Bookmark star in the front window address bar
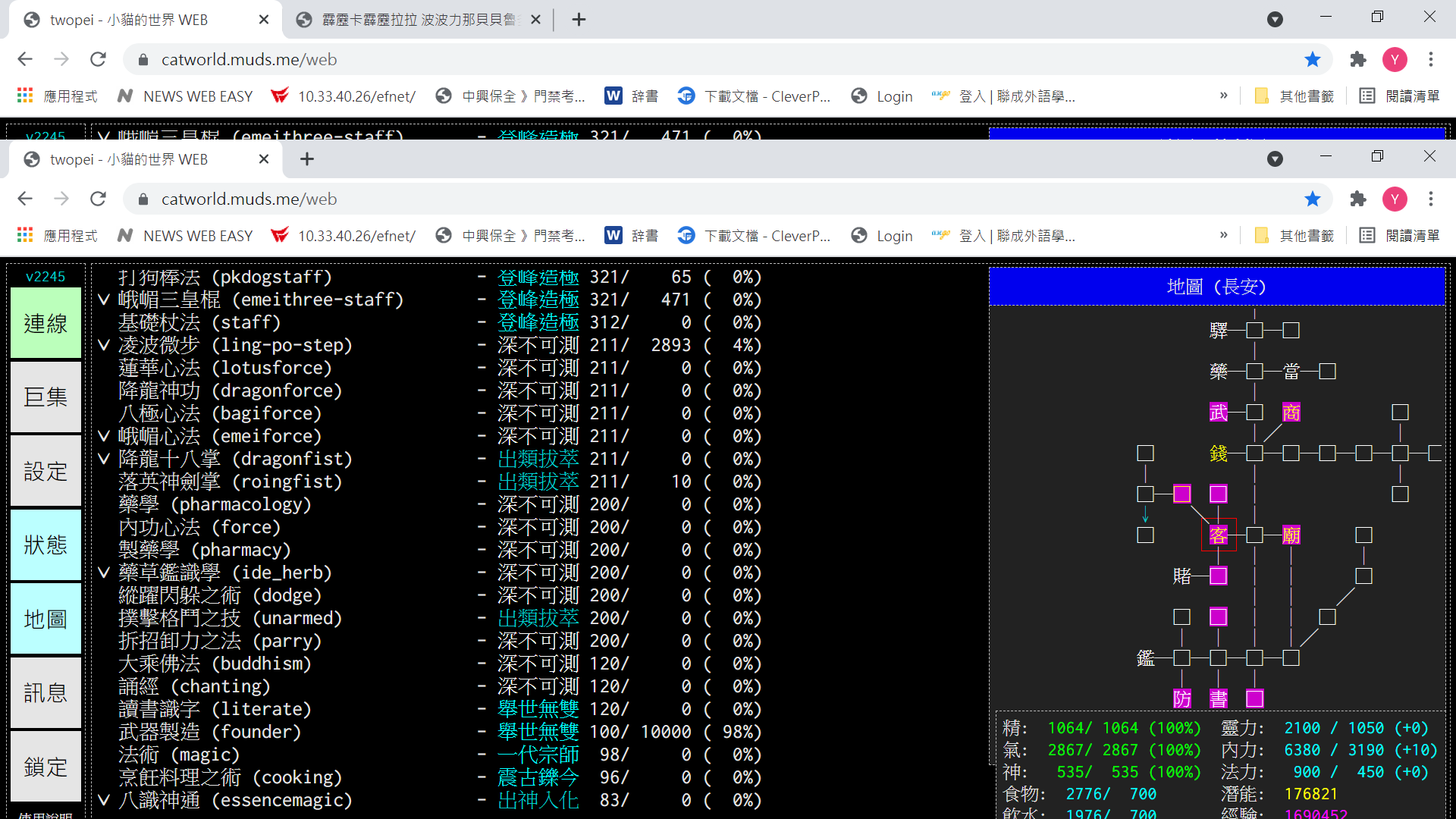Screen dimensions: 1456x819 coord(1313,199)
